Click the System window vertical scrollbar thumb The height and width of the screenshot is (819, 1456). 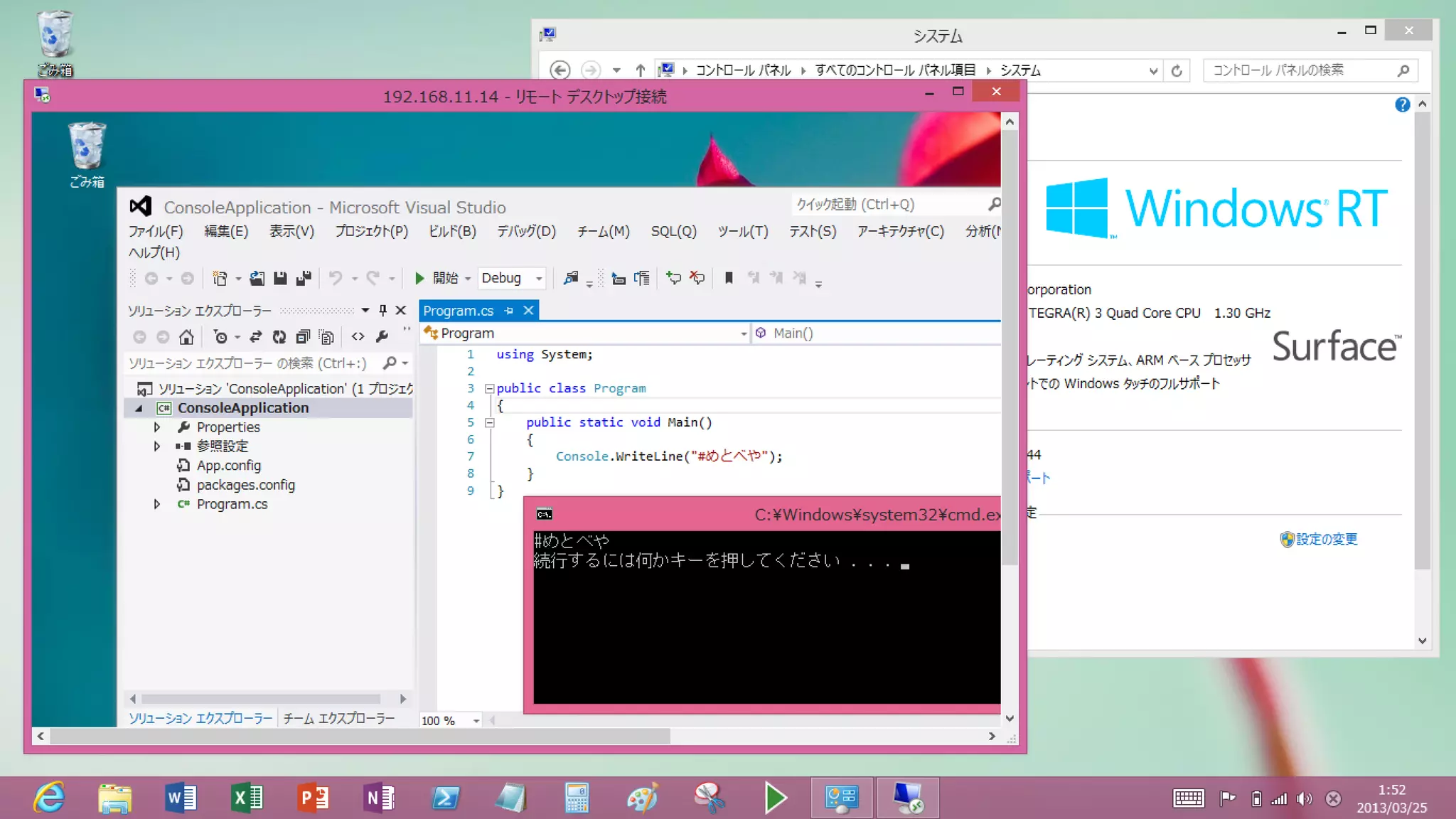tap(1422, 341)
